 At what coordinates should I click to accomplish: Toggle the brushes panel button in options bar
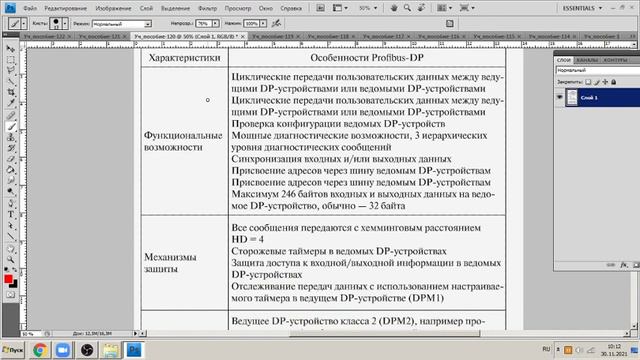coord(449,24)
